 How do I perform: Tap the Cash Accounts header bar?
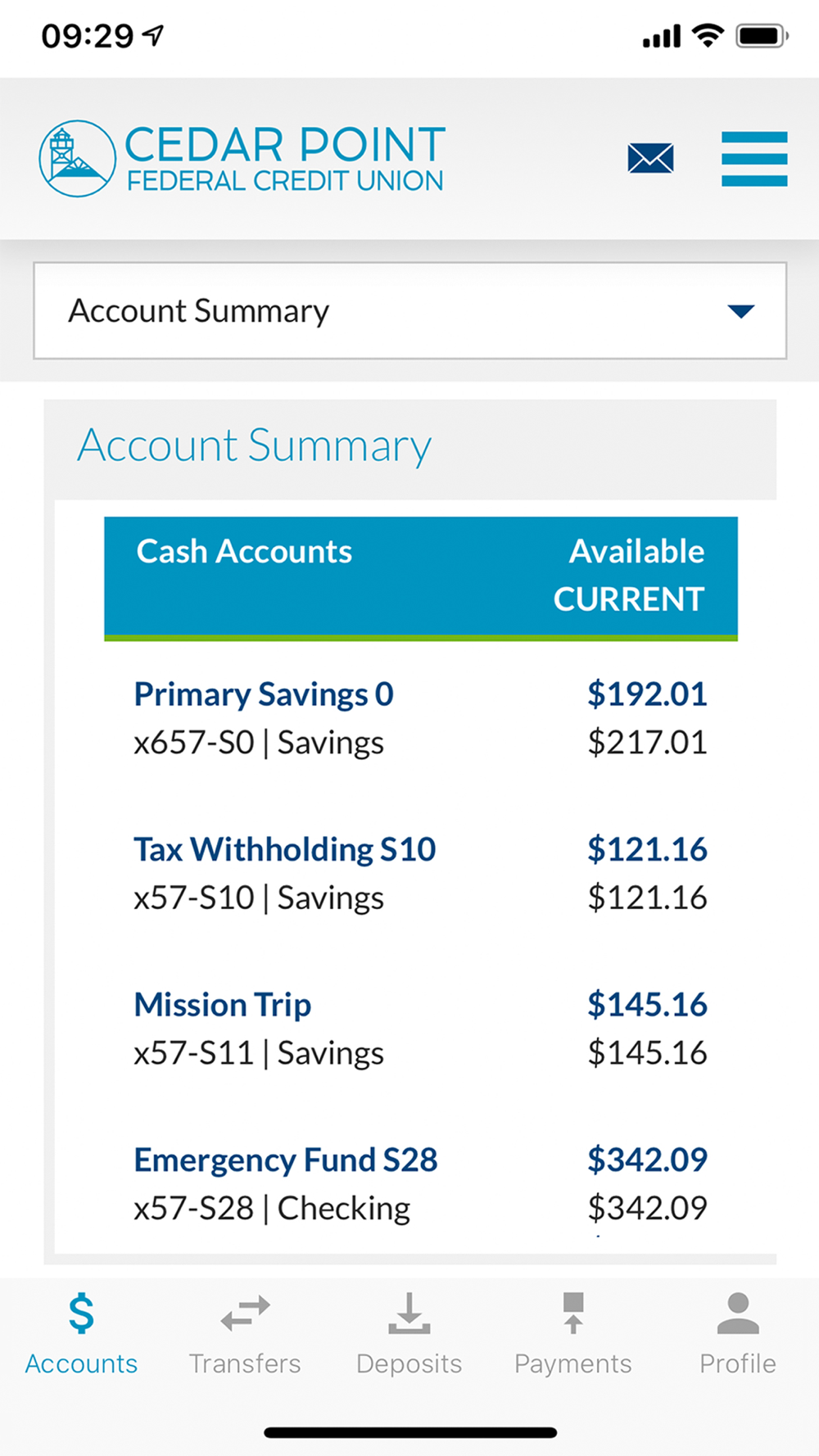coord(421,577)
